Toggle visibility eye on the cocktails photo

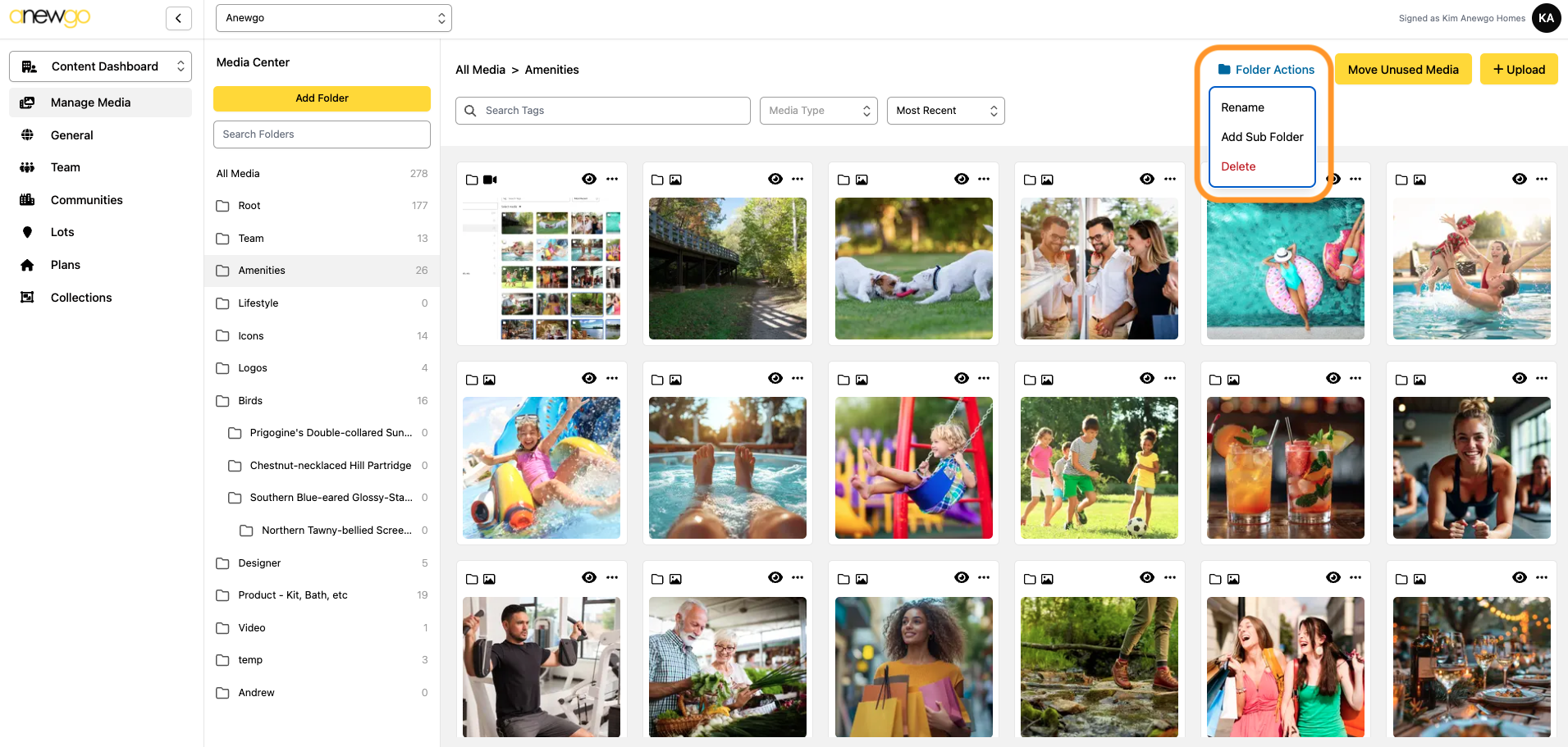pos(1333,378)
